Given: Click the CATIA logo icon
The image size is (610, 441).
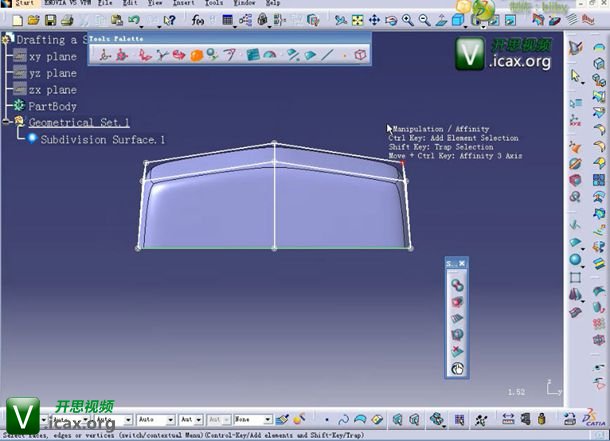Looking at the screenshot, I should pyautogui.click(x=594, y=418).
